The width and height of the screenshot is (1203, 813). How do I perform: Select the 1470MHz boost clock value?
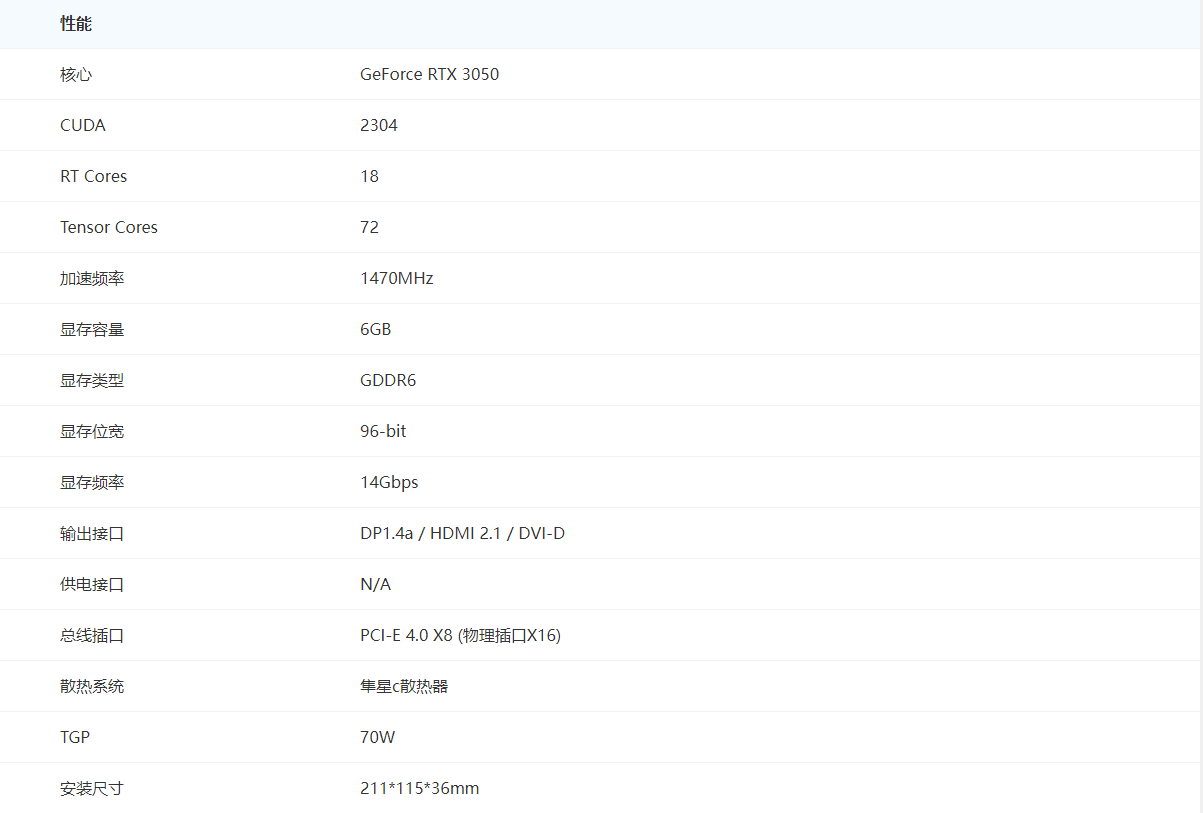pyautogui.click(x=397, y=279)
